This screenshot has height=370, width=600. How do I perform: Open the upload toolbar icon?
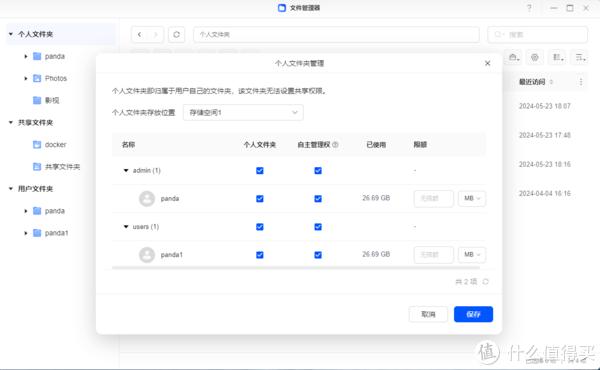514,57
